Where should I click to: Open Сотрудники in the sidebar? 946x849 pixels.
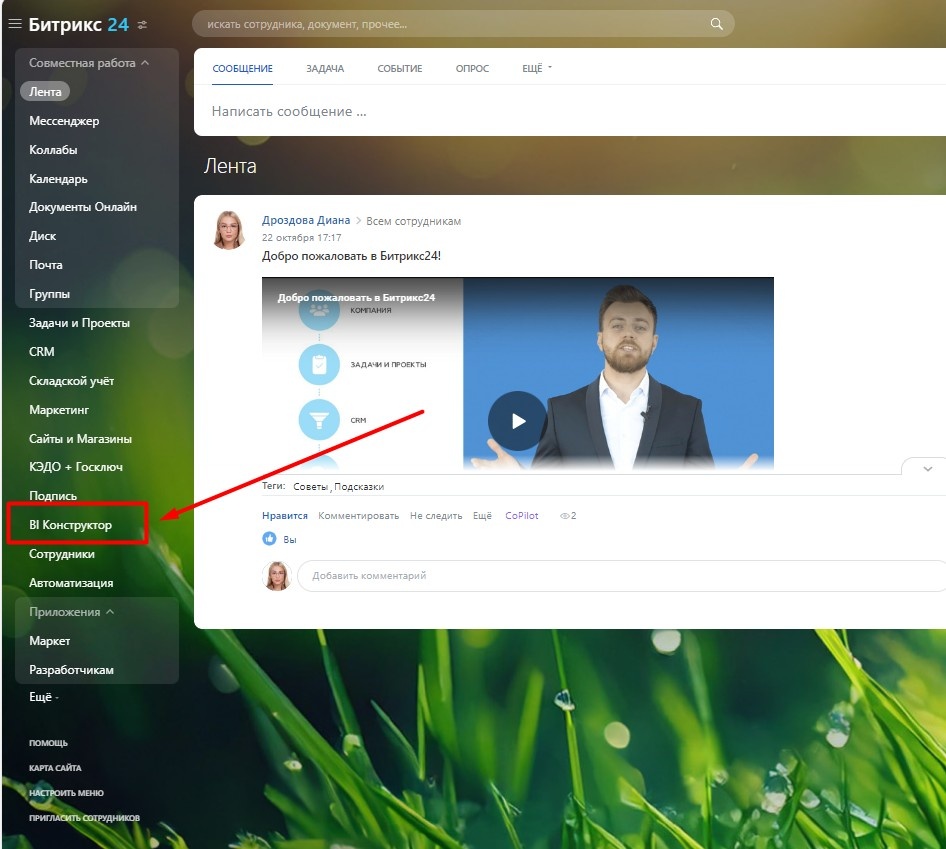coord(62,554)
